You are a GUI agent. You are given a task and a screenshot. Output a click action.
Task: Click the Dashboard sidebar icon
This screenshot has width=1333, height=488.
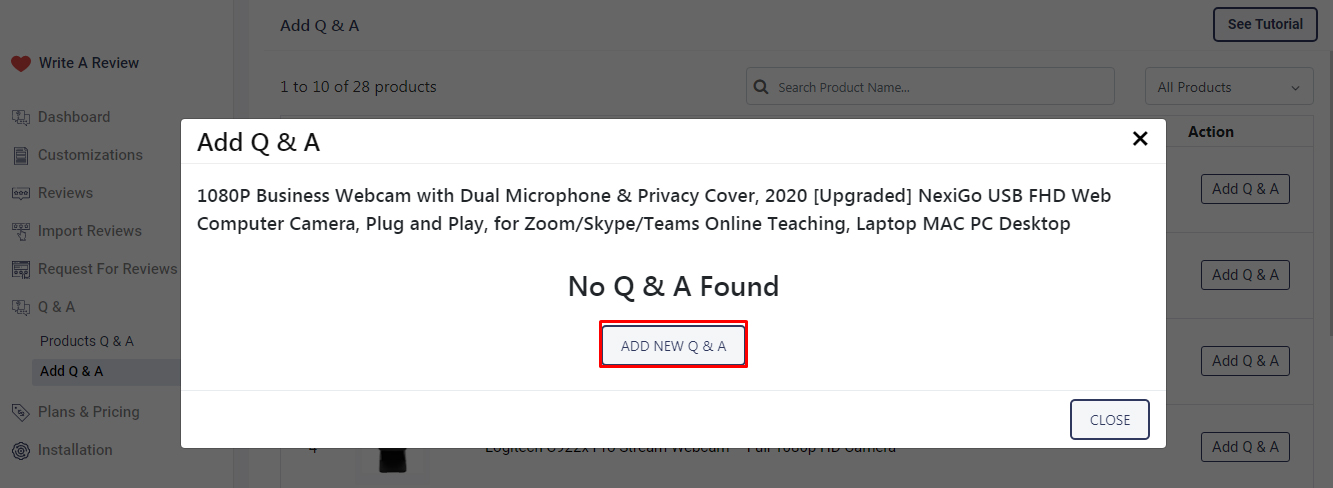click(21, 117)
